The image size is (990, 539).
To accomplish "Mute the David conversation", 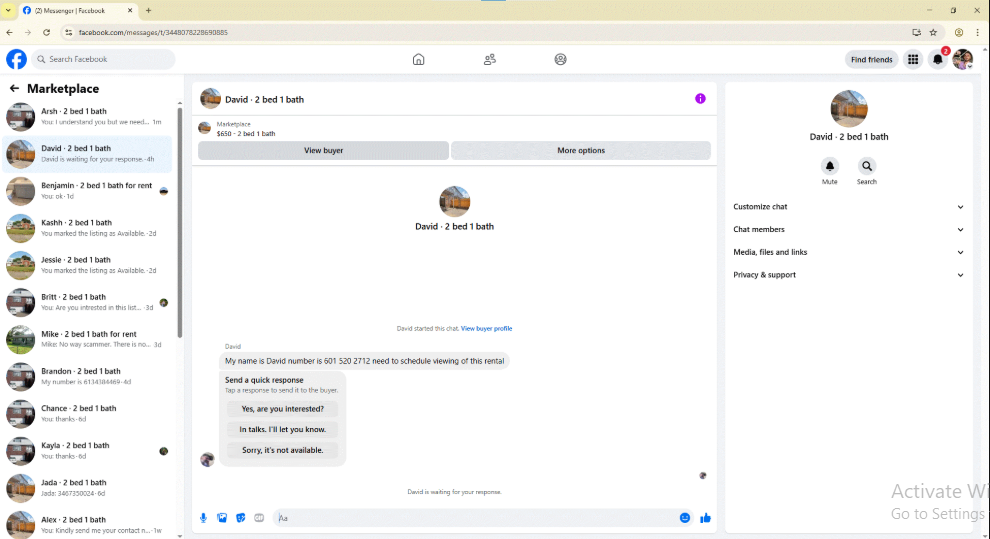I will pos(829,166).
